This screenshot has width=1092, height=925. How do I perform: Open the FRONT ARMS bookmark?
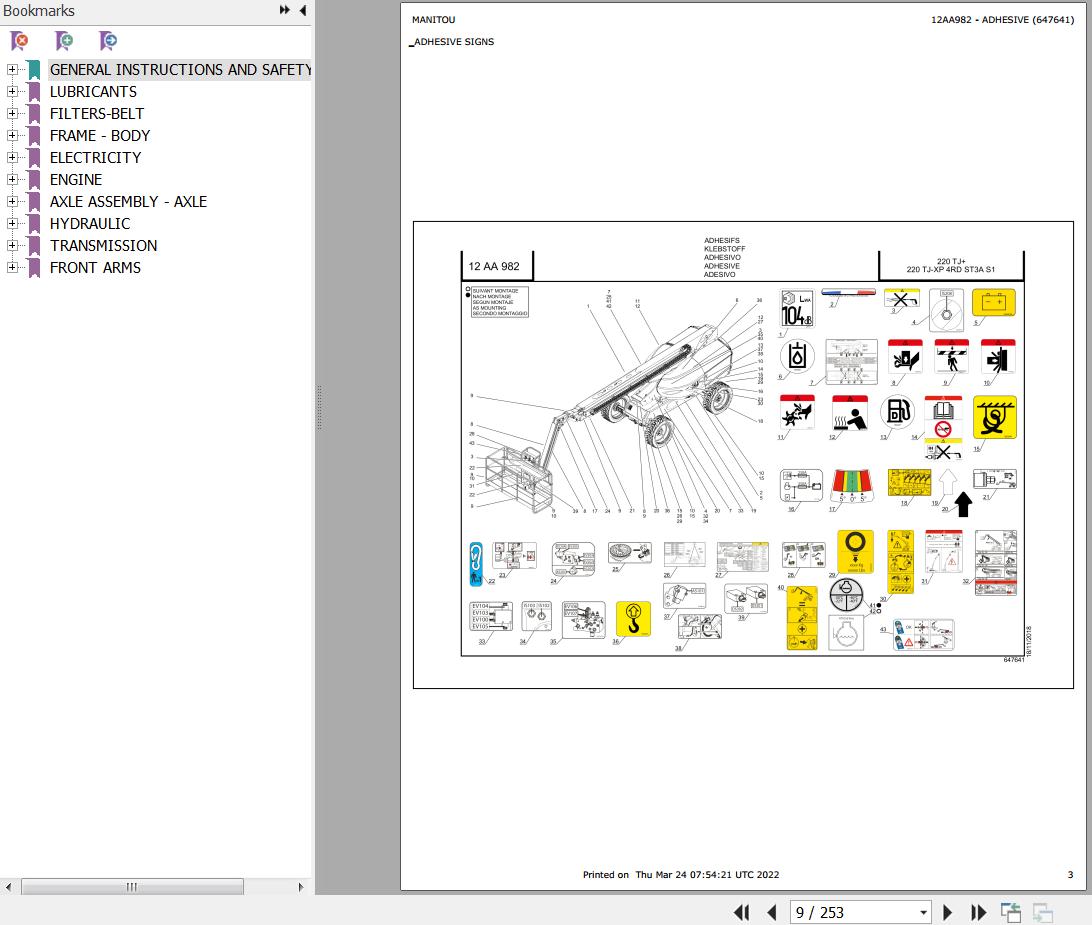click(x=95, y=267)
